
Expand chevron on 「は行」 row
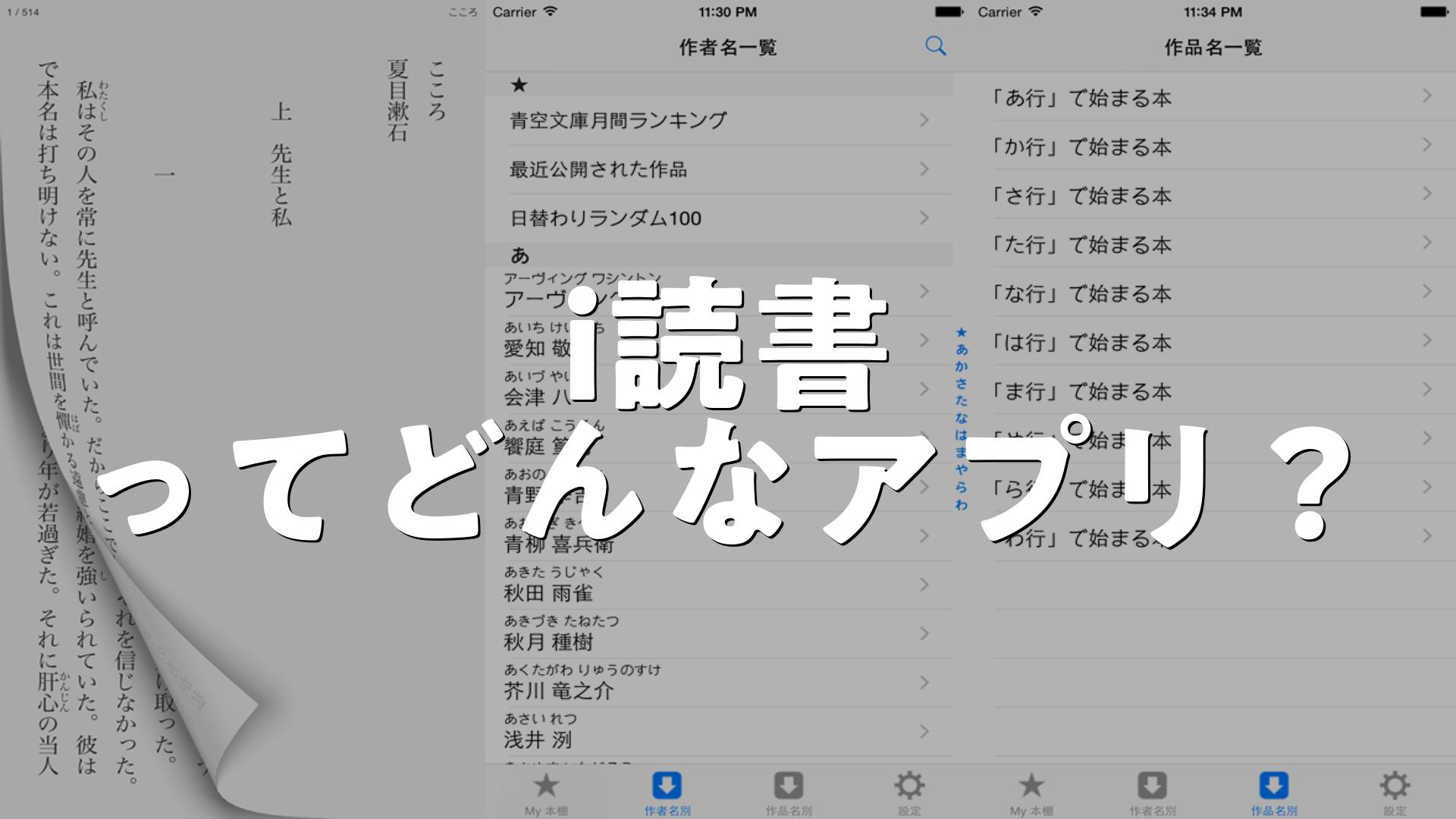(x=1427, y=340)
